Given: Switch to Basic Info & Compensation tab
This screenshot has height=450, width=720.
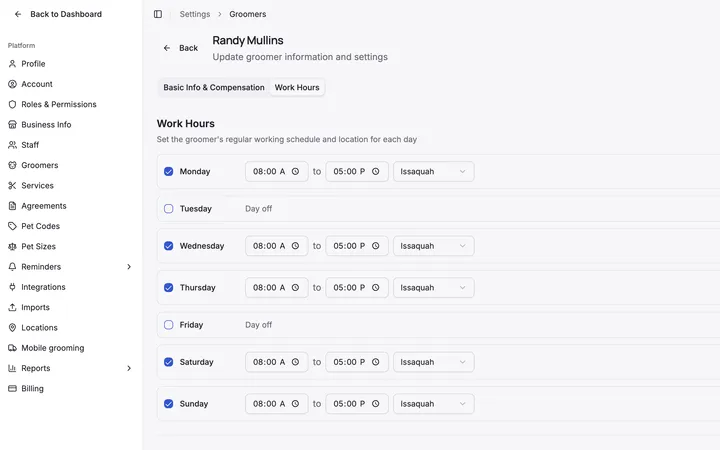Looking at the screenshot, I should point(214,87).
